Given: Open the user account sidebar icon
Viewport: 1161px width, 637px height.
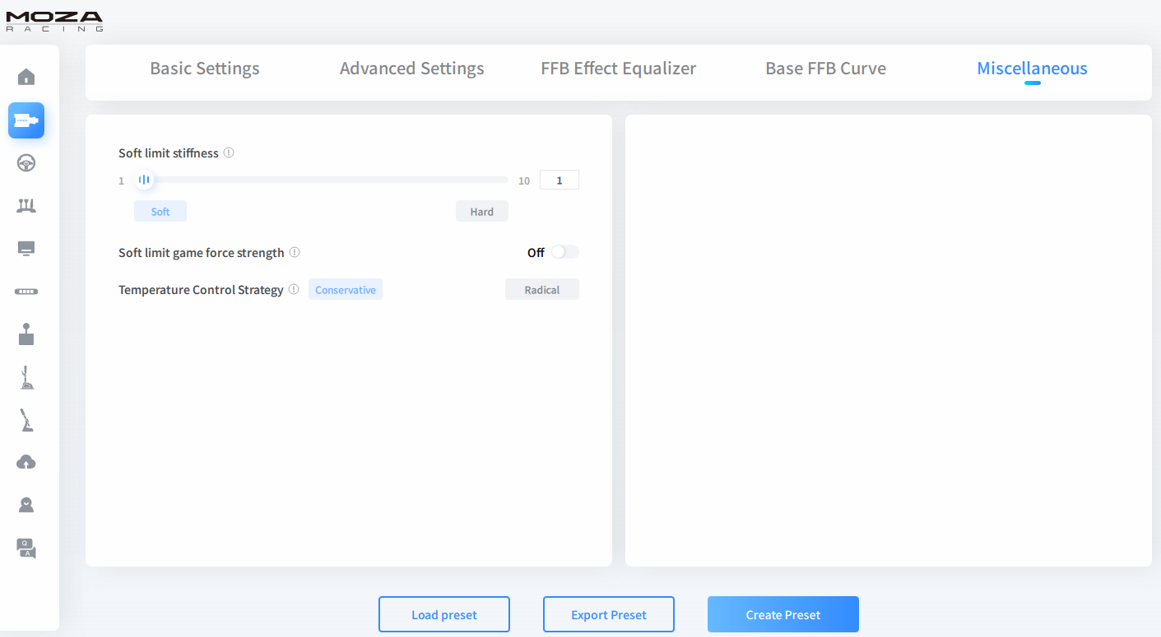Looking at the screenshot, I should pyautogui.click(x=26, y=505).
